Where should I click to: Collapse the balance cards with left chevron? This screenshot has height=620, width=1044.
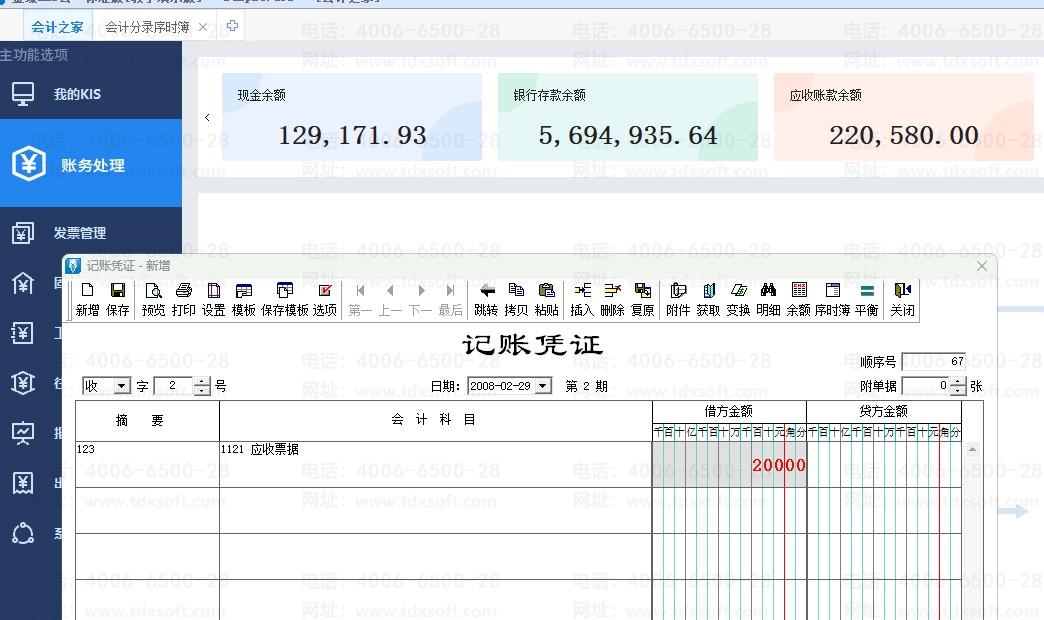(x=207, y=117)
